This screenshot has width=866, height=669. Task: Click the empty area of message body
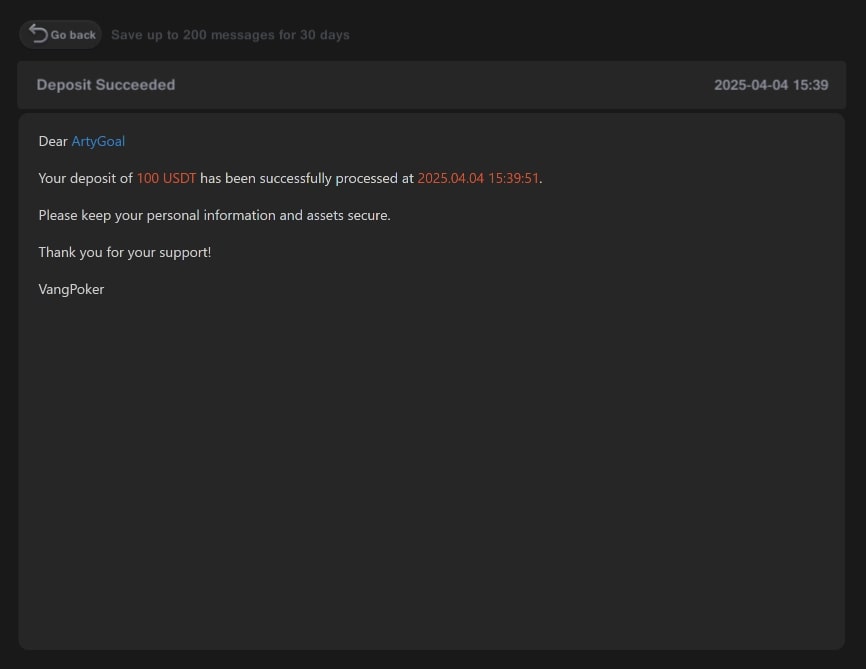pos(432,460)
